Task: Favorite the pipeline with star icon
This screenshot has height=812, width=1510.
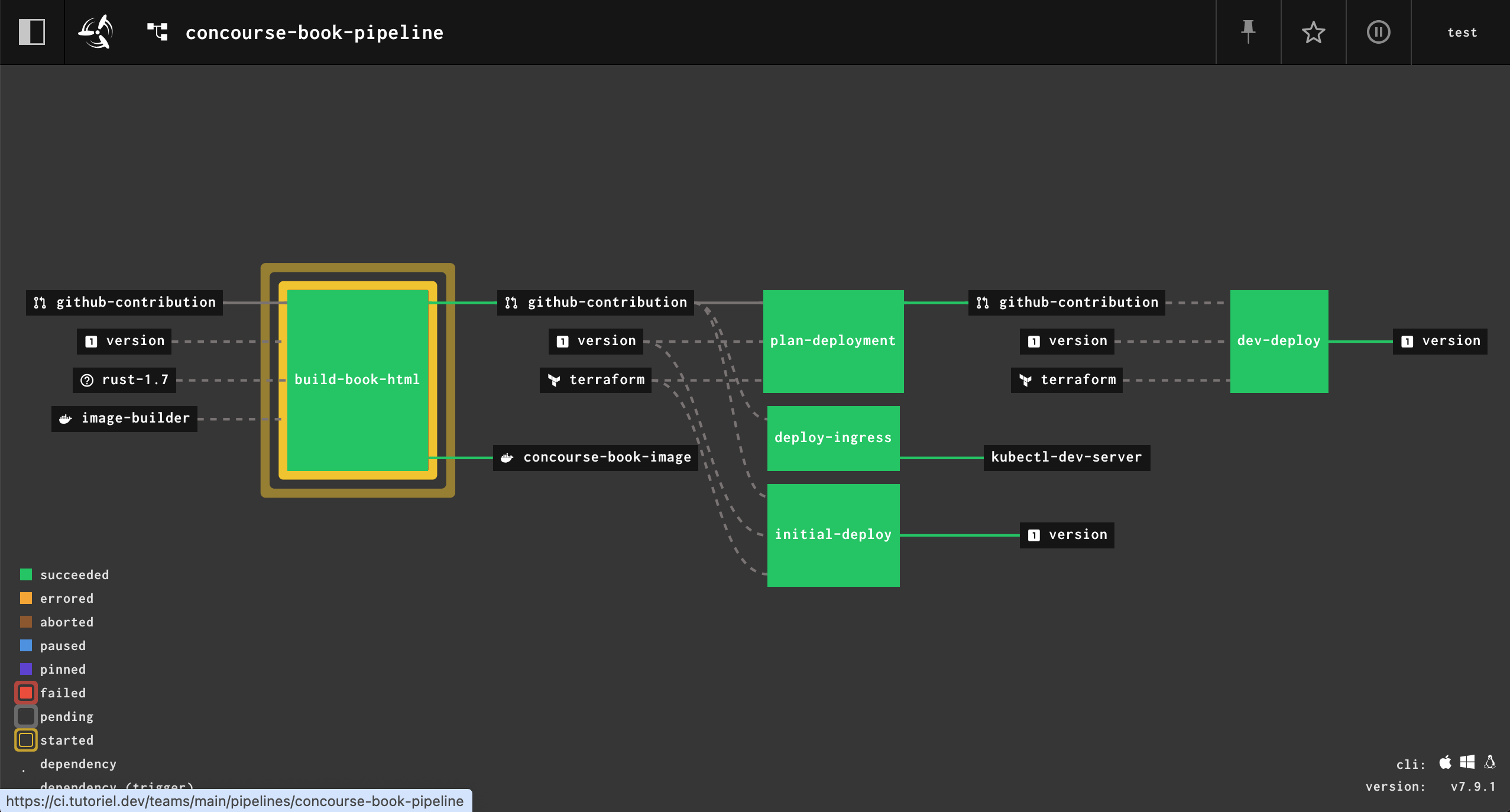Action: coord(1313,32)
